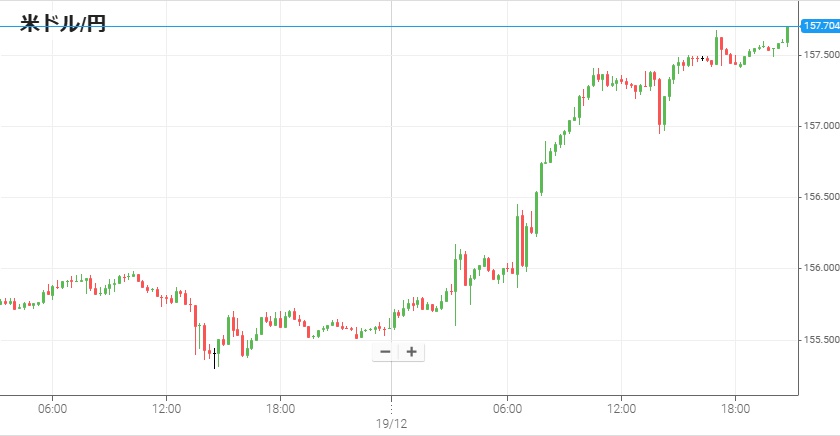The height and width of the screenshot is (436, 840).
Task: Click the zoom out minus button
Action: (385, 352)
